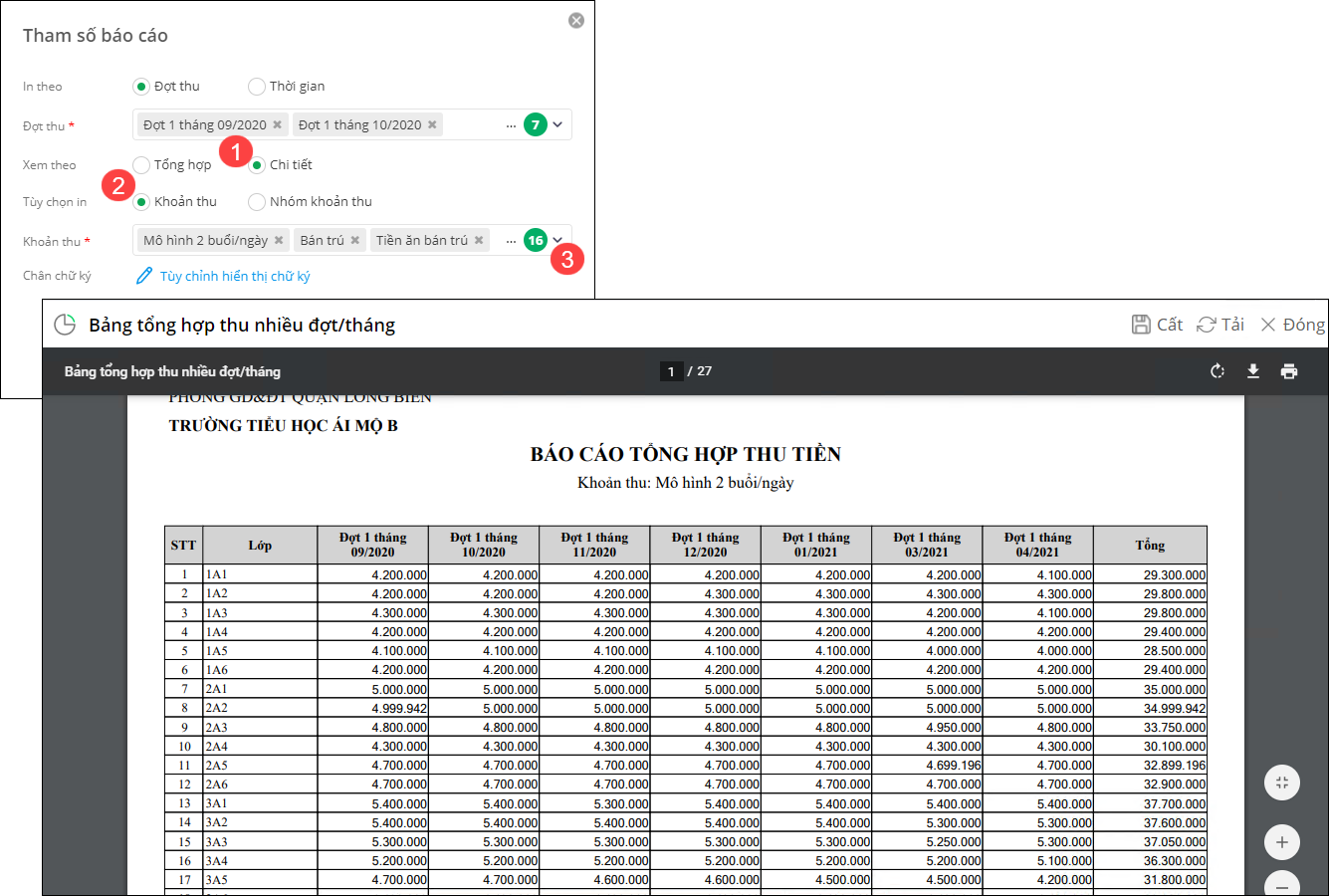
Task: Click the 5.250.000 amount cell
Action: click(x=927, y=842)
